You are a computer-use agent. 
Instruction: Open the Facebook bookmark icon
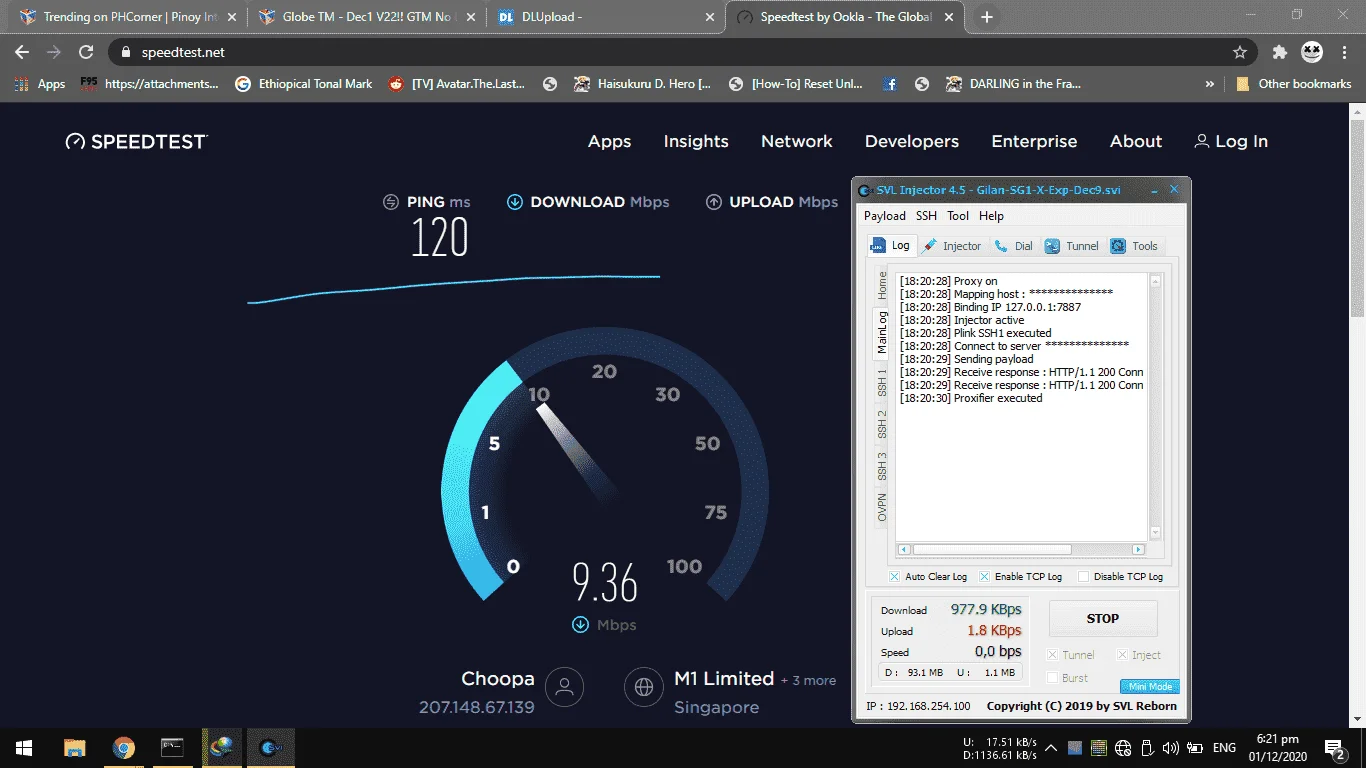pos(889,84)
